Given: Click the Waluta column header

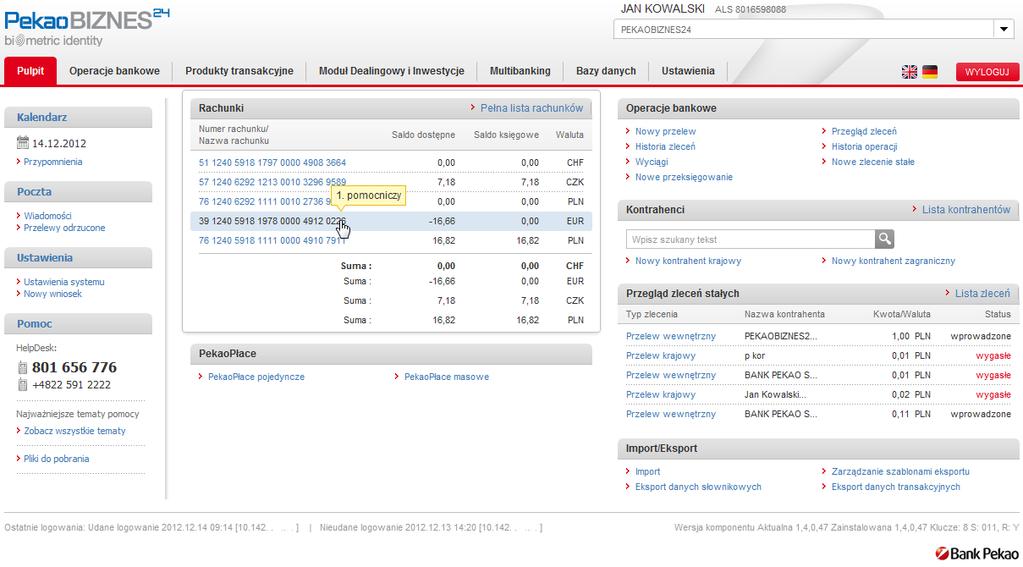Looking at the screenshot, I should pyautogui.click(x=570, y=135).
